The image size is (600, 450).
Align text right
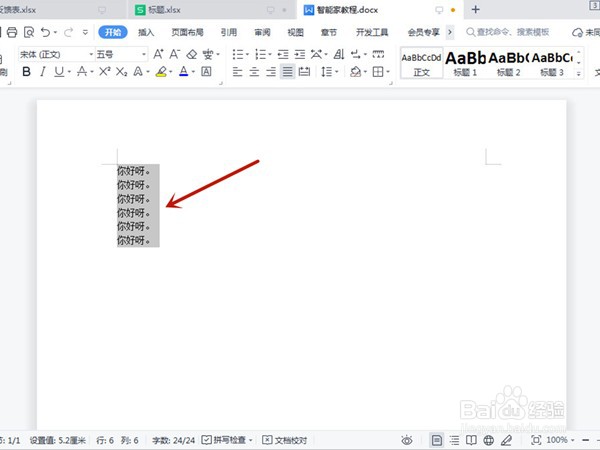[x=271, y=72]
